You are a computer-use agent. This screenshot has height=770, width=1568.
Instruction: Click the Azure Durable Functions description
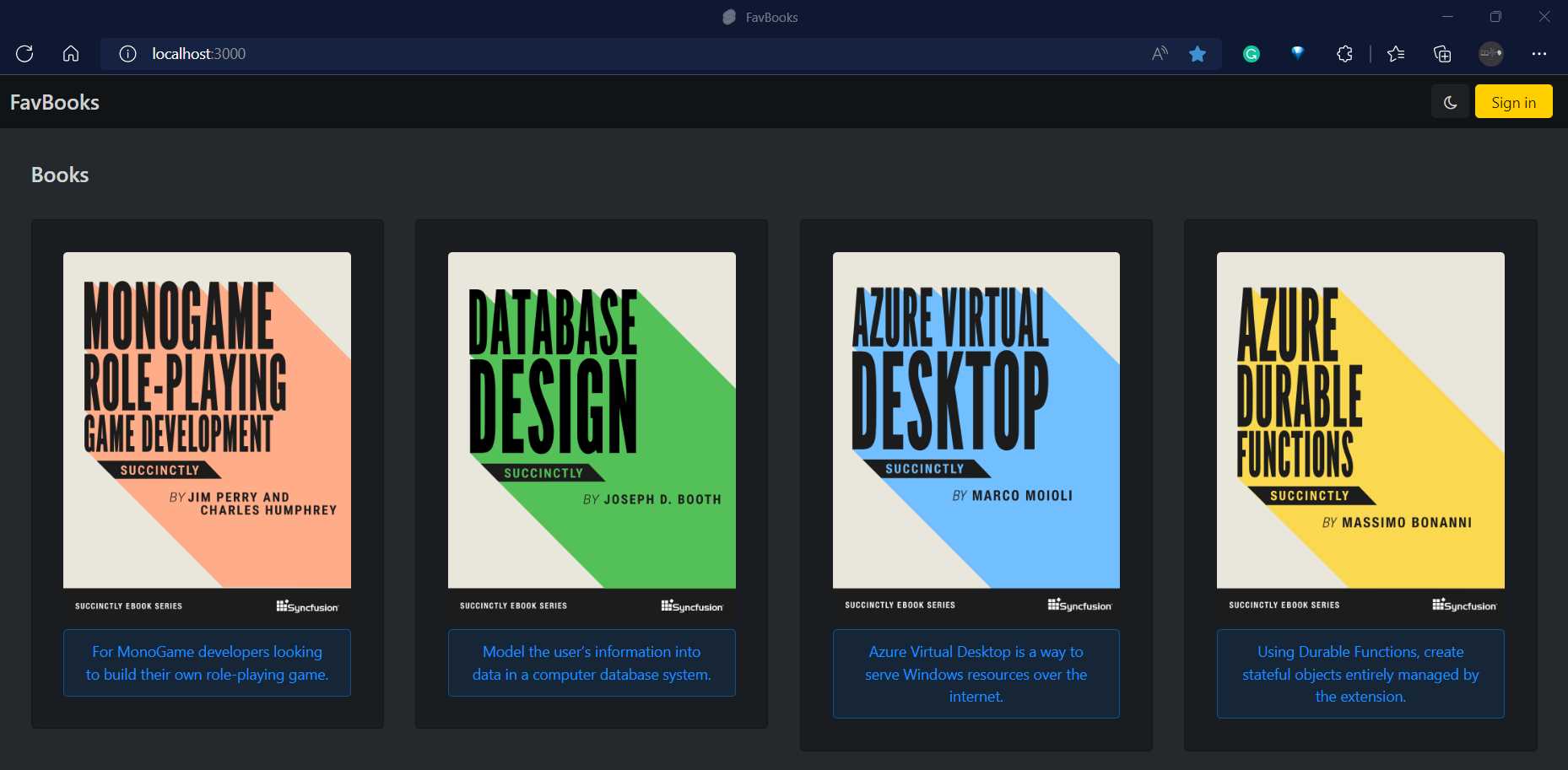tap(1360, 674)
